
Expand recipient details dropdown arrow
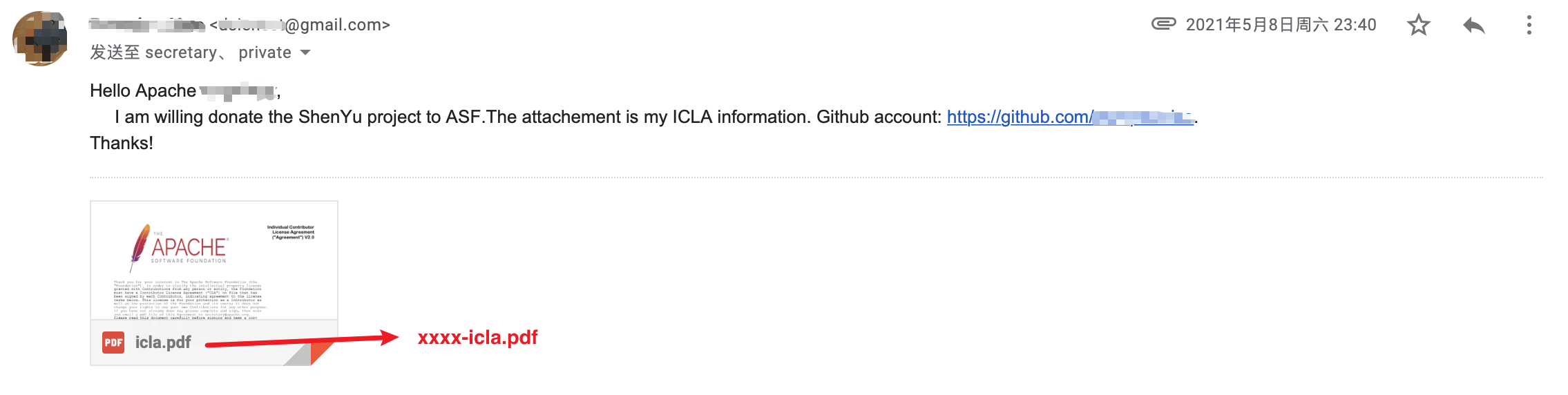(305, 52)
